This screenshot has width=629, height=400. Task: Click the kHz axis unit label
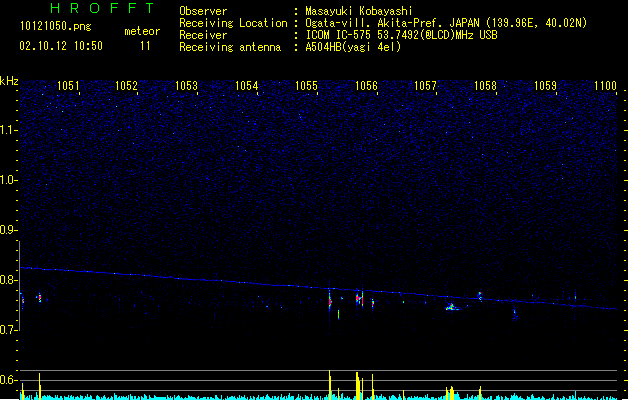pos(9,81)
